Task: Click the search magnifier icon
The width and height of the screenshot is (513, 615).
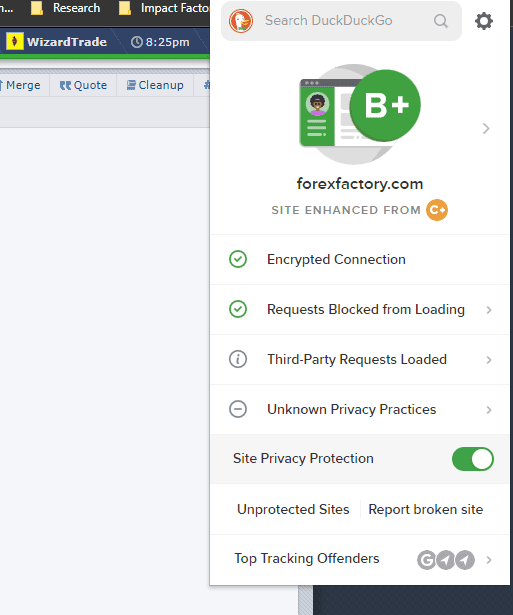Action: coord(441,21)
